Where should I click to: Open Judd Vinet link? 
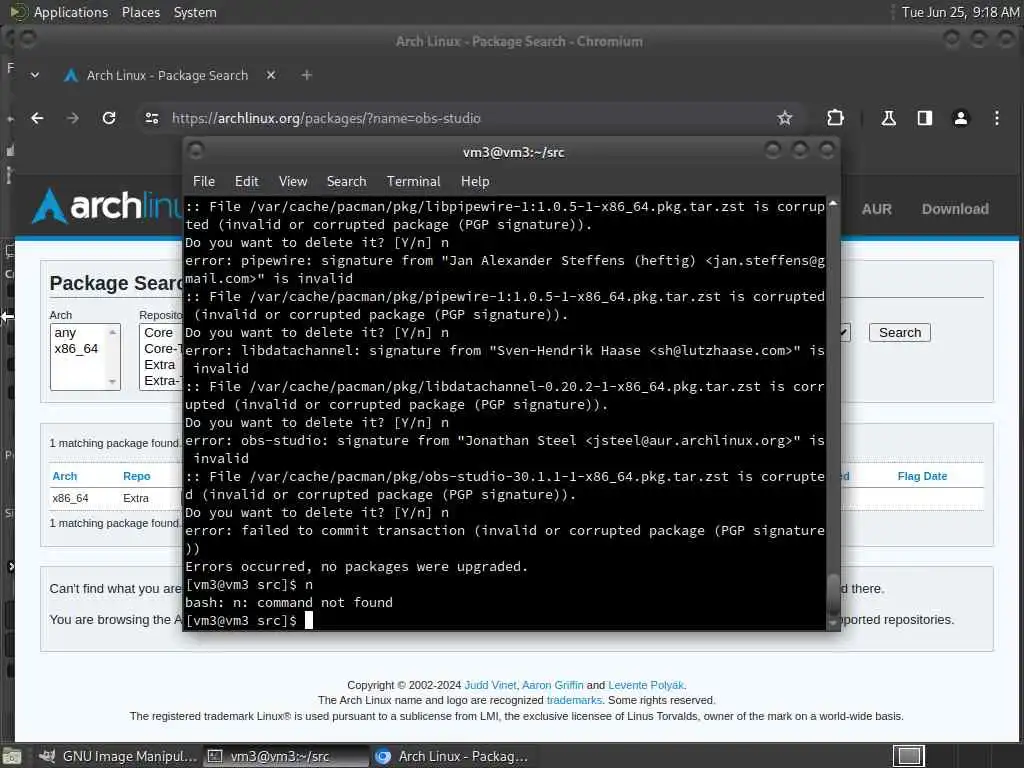pos(490,685)
